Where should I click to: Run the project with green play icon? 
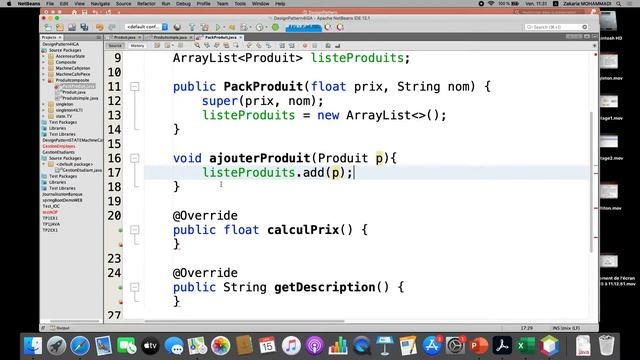coord(218,27)
